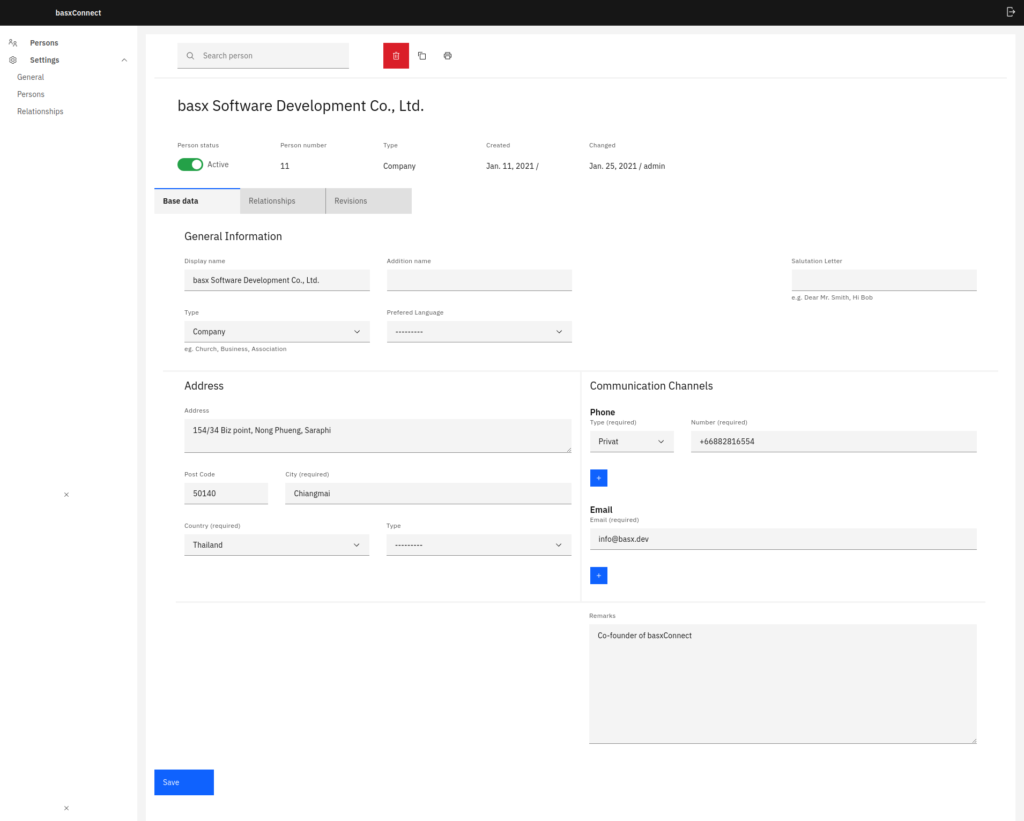Screen dimensions: 1024x821
Task: Click the printer icon in the toolbar
Action: coord(447,56)
